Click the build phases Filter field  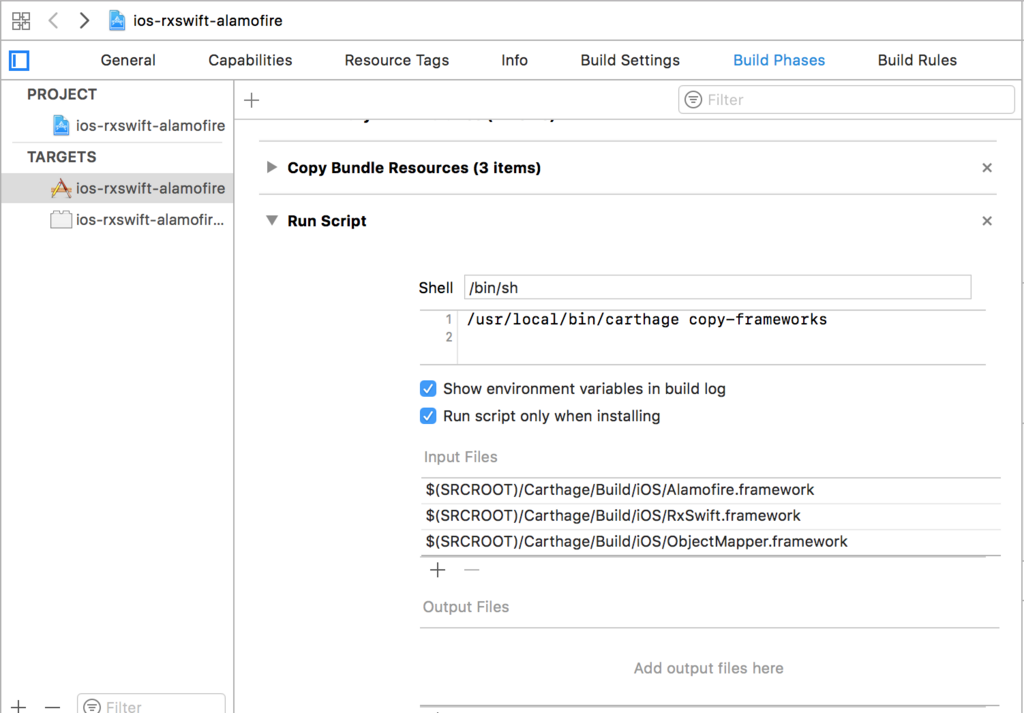click(x=846, y=100)
